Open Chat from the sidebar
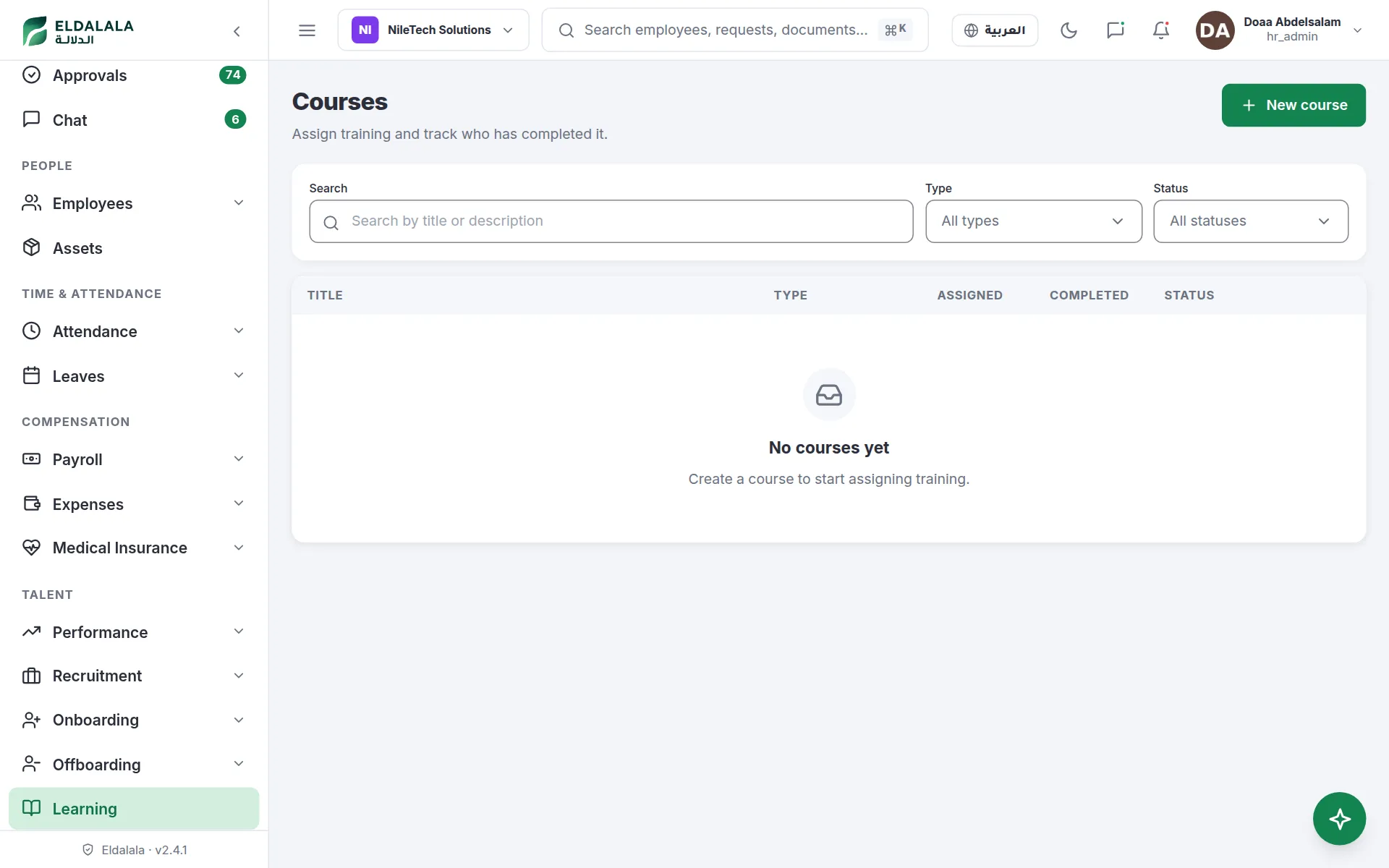 [x=134, y=120]
